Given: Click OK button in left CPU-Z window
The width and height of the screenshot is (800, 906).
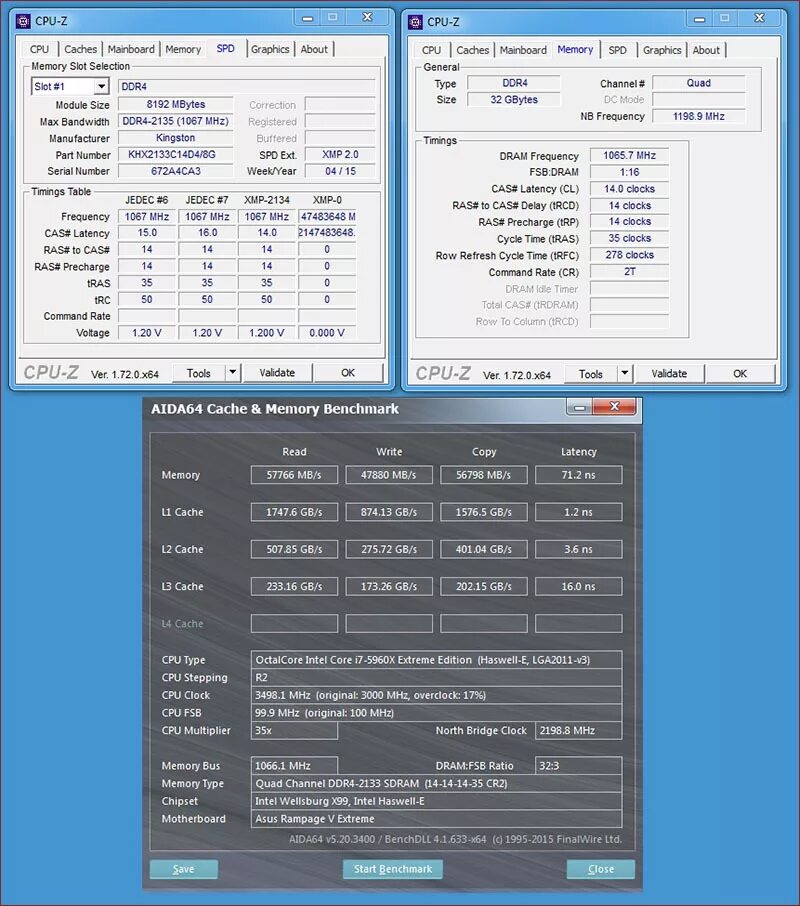Looking at the screenshot, I should click(x=348, y=373).
